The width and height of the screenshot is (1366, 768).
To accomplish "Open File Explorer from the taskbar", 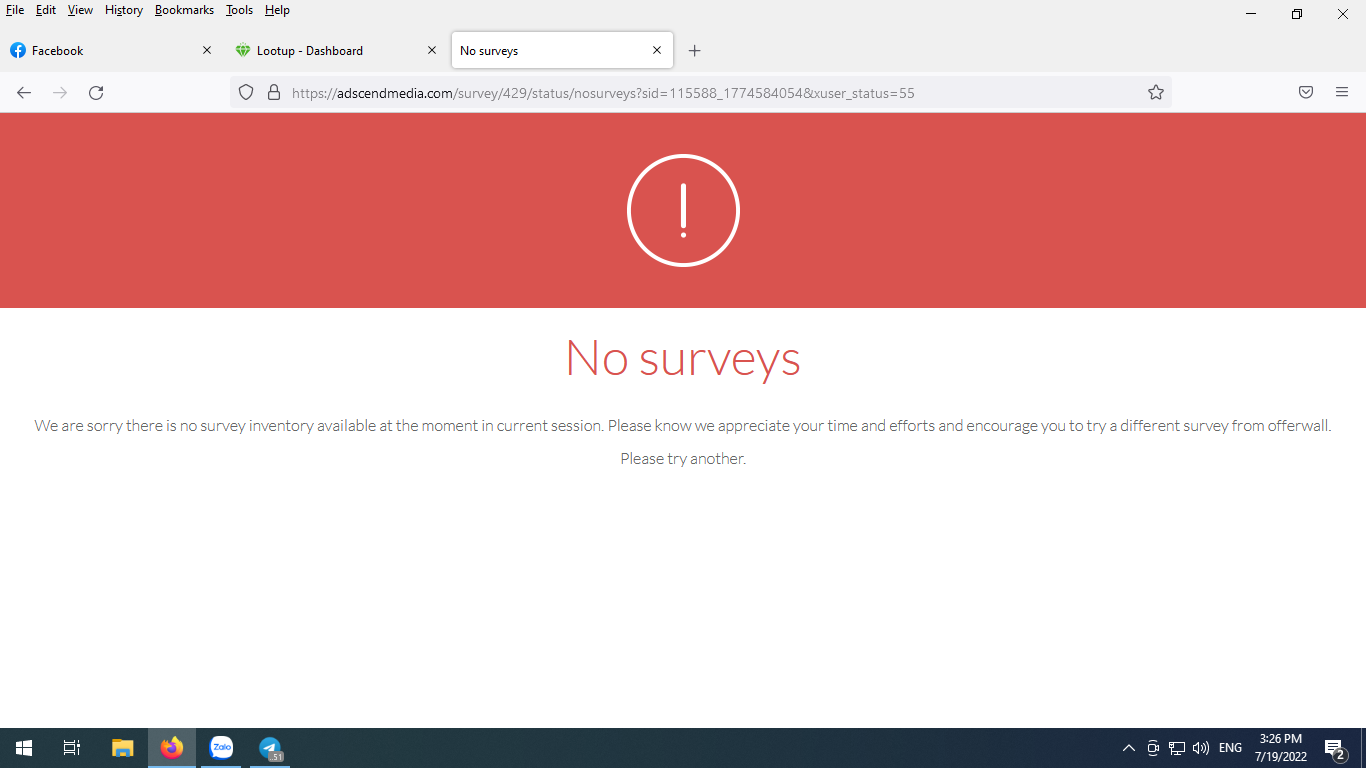I will pos(122,748).
